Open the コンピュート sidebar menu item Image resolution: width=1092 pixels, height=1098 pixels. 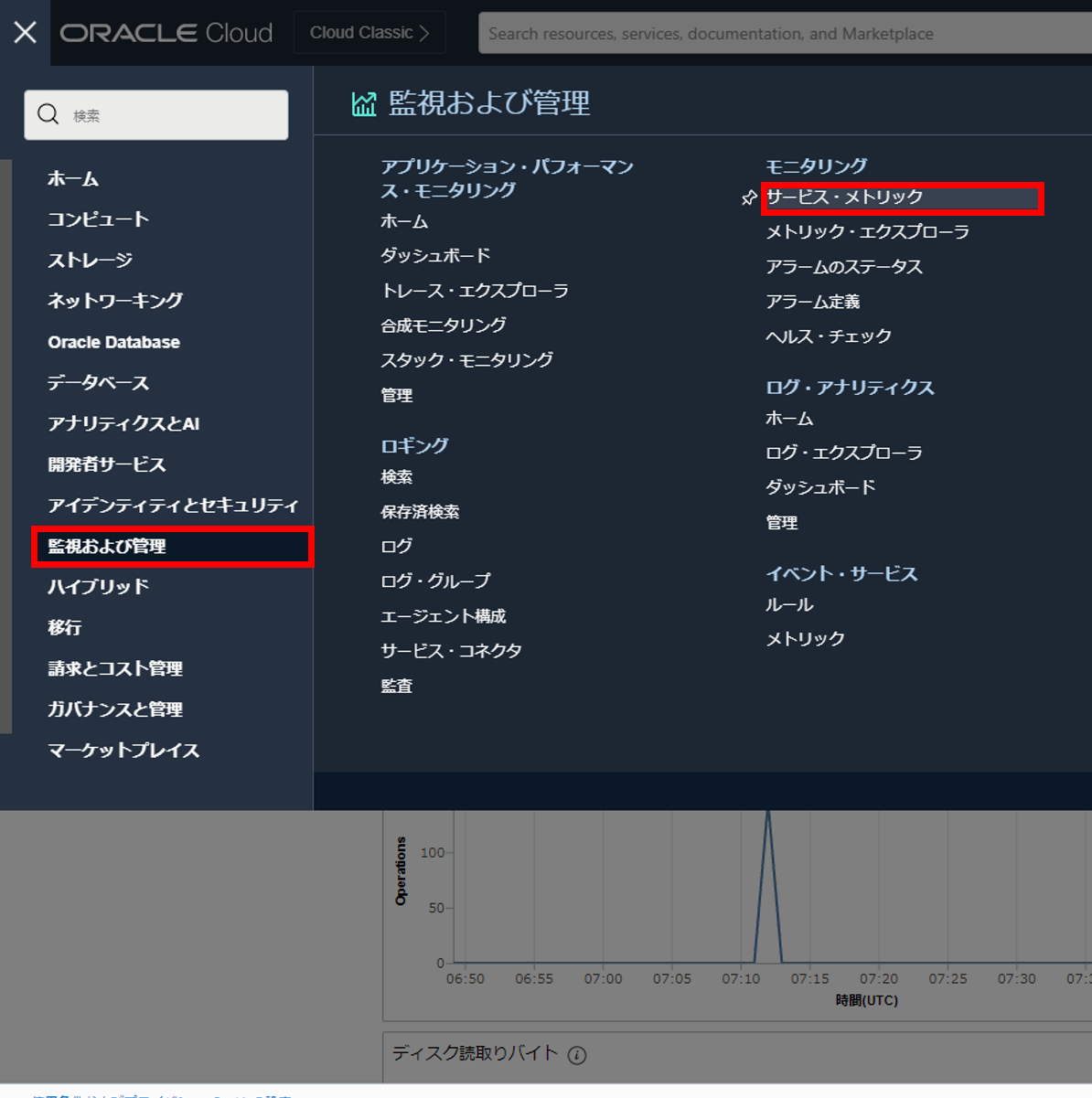click(96, 219)
